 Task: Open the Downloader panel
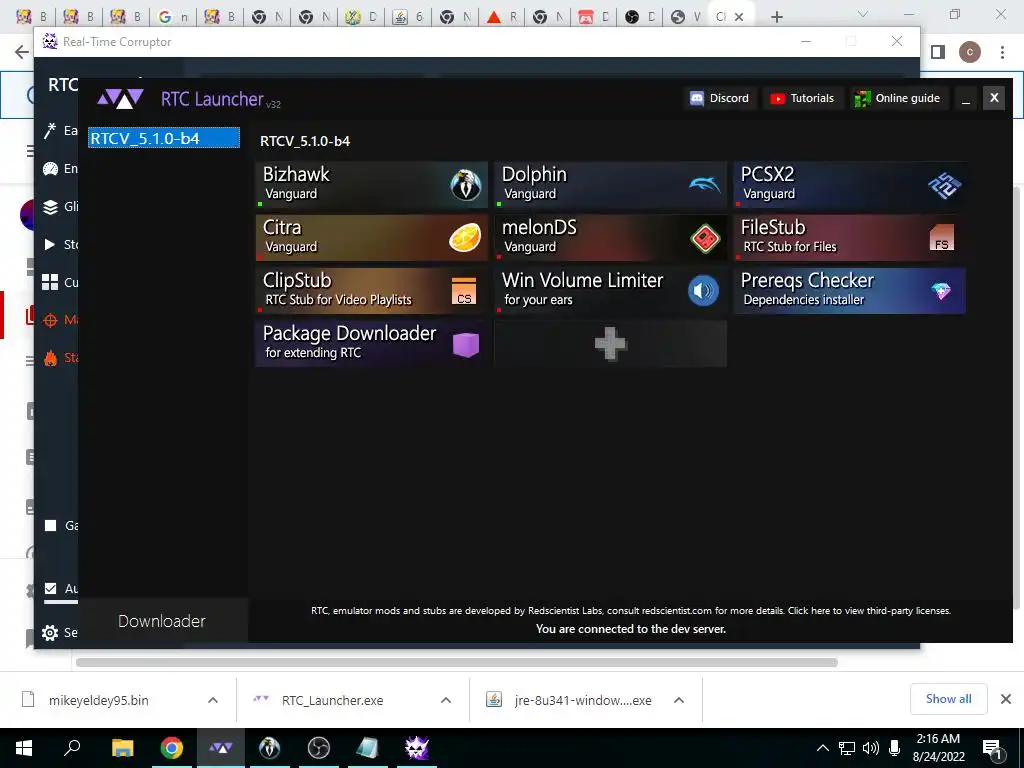coord(162,621)
